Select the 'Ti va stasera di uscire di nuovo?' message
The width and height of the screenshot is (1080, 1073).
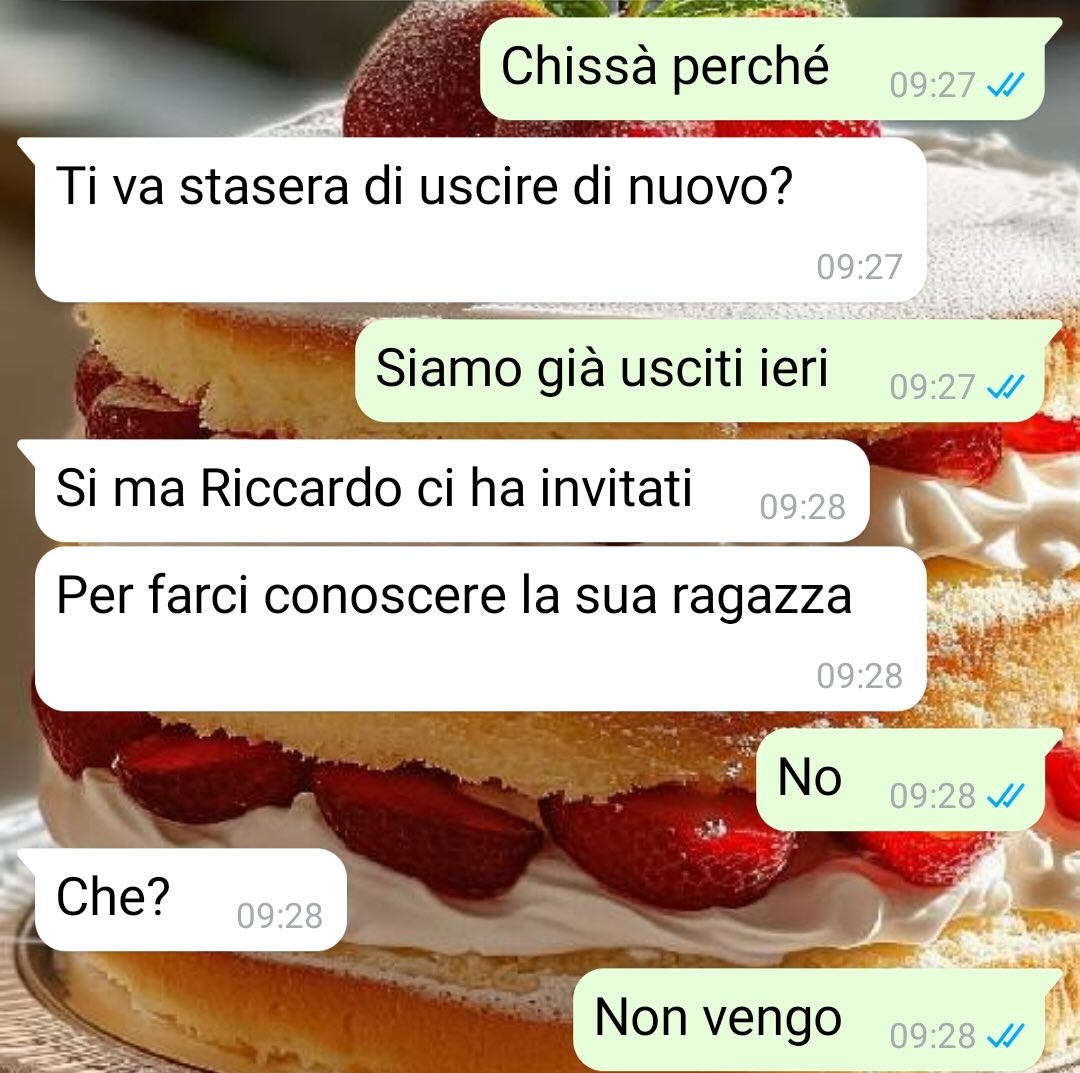(x=480, y=220)
